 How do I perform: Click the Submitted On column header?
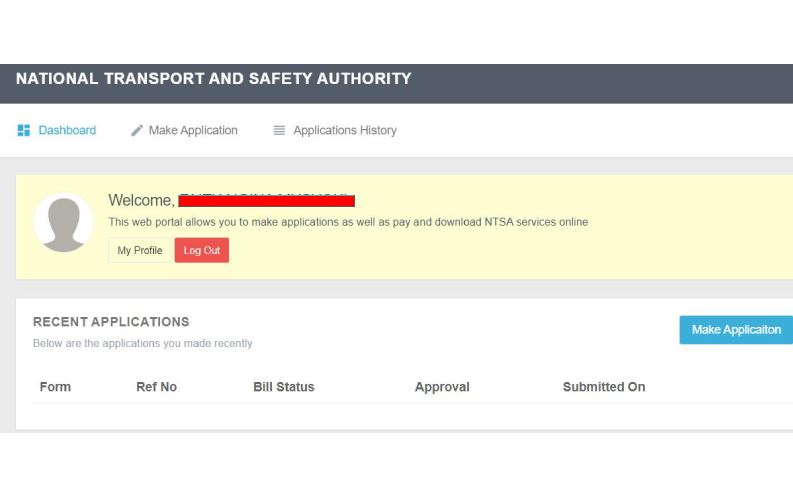pos(604,387)
